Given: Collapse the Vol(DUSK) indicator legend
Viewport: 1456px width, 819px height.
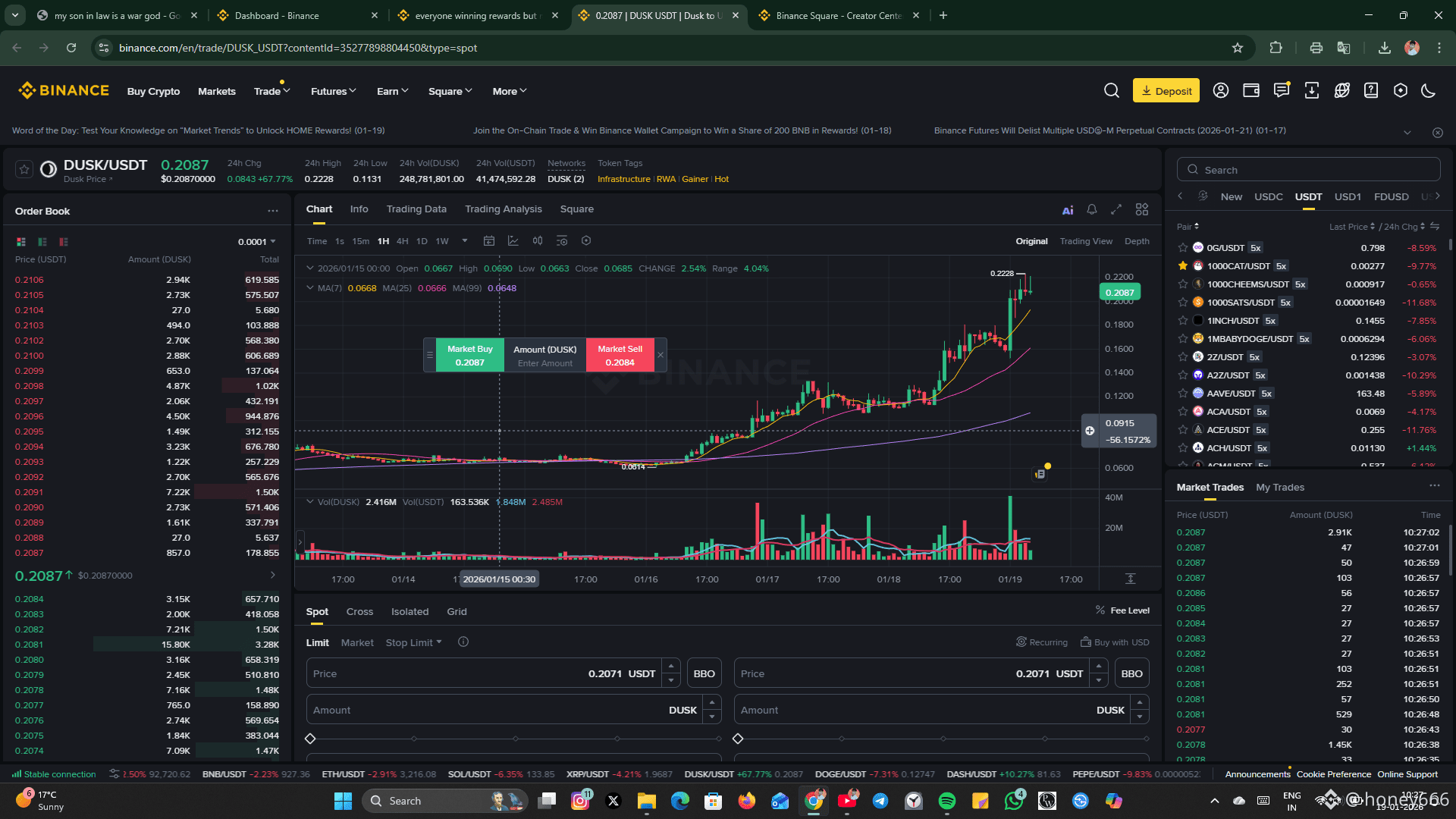Looking at the screenshot, I should pyautogui.click(x=309, y=502).
